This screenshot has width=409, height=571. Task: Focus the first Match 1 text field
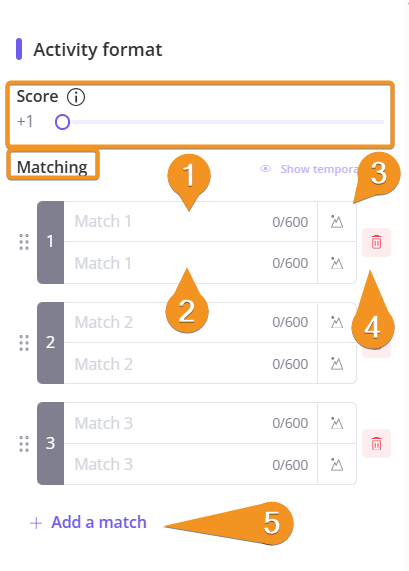[190, 221]
